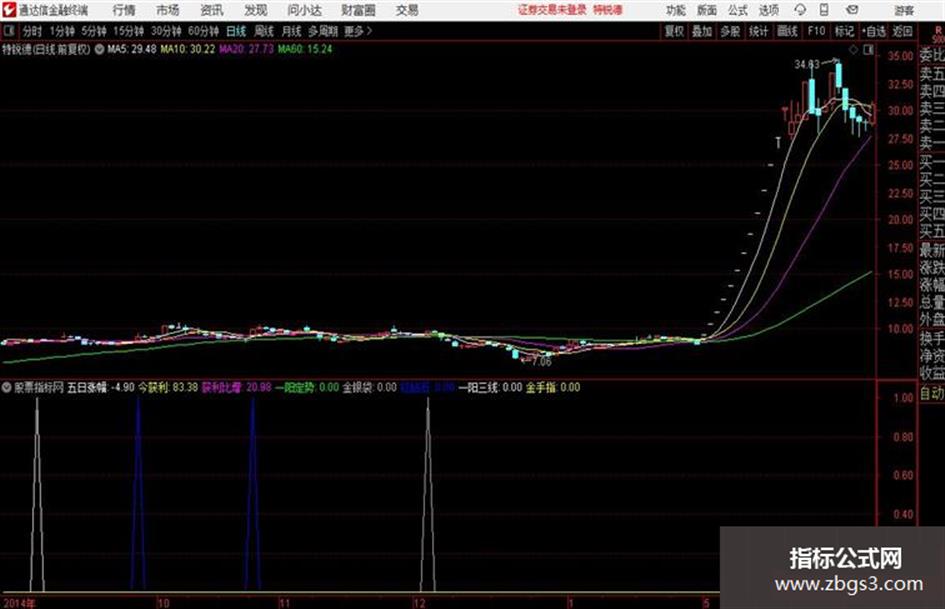This screenshot has width=945, height=609.
Task: Open the 多周期 view
Action: coord(323,31)
